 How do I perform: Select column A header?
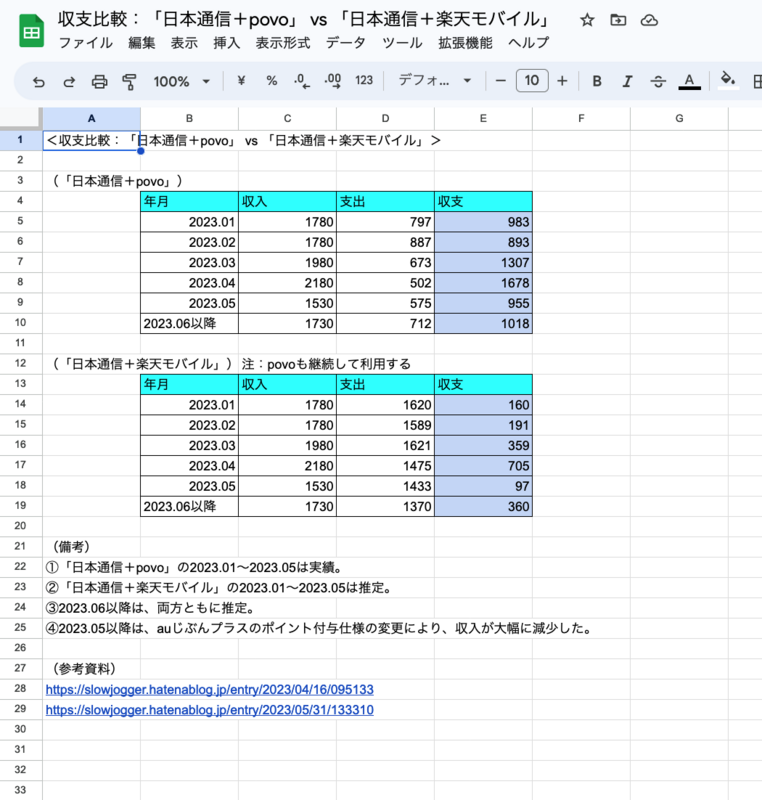click(x=92, y=118)
